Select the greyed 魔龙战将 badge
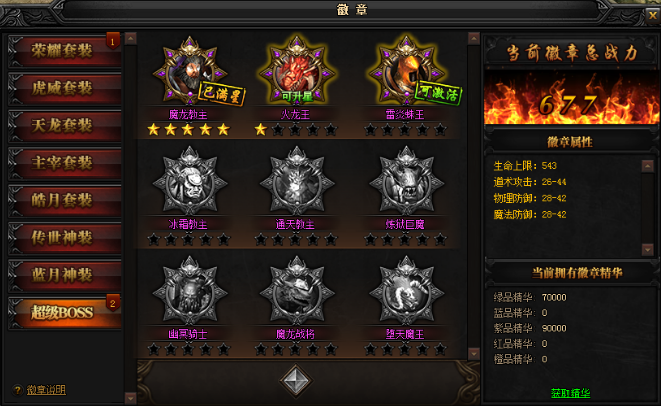This screenshot has width=661, height=406. (297, 290)
